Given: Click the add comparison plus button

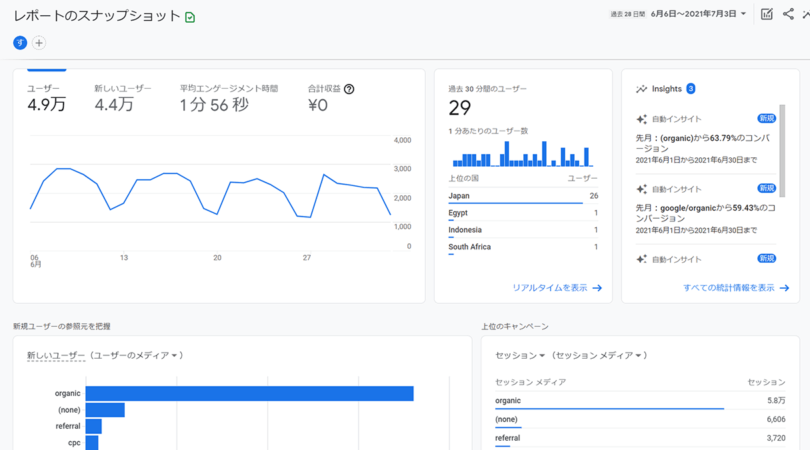Looking at the screenshot, I should point(39,43).
